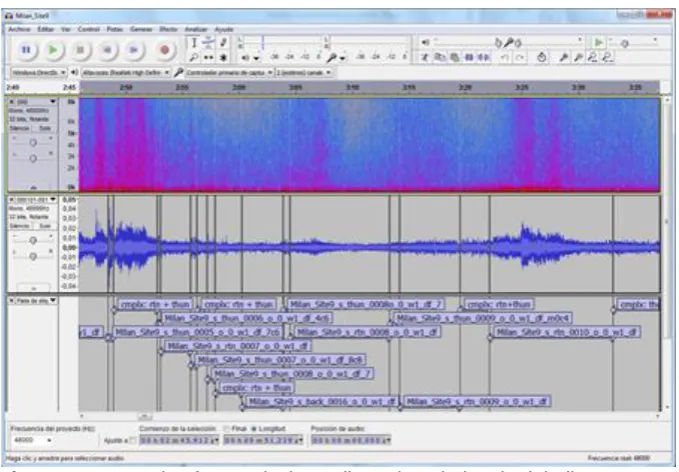
Task: Click the Fit Project zoom icon
Action: coord(608,57)
